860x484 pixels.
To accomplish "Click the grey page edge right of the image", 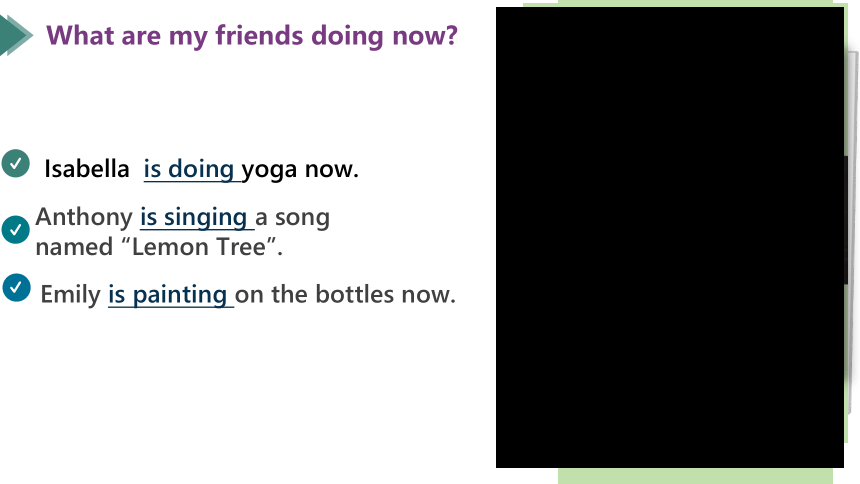I will pos(852,230).
